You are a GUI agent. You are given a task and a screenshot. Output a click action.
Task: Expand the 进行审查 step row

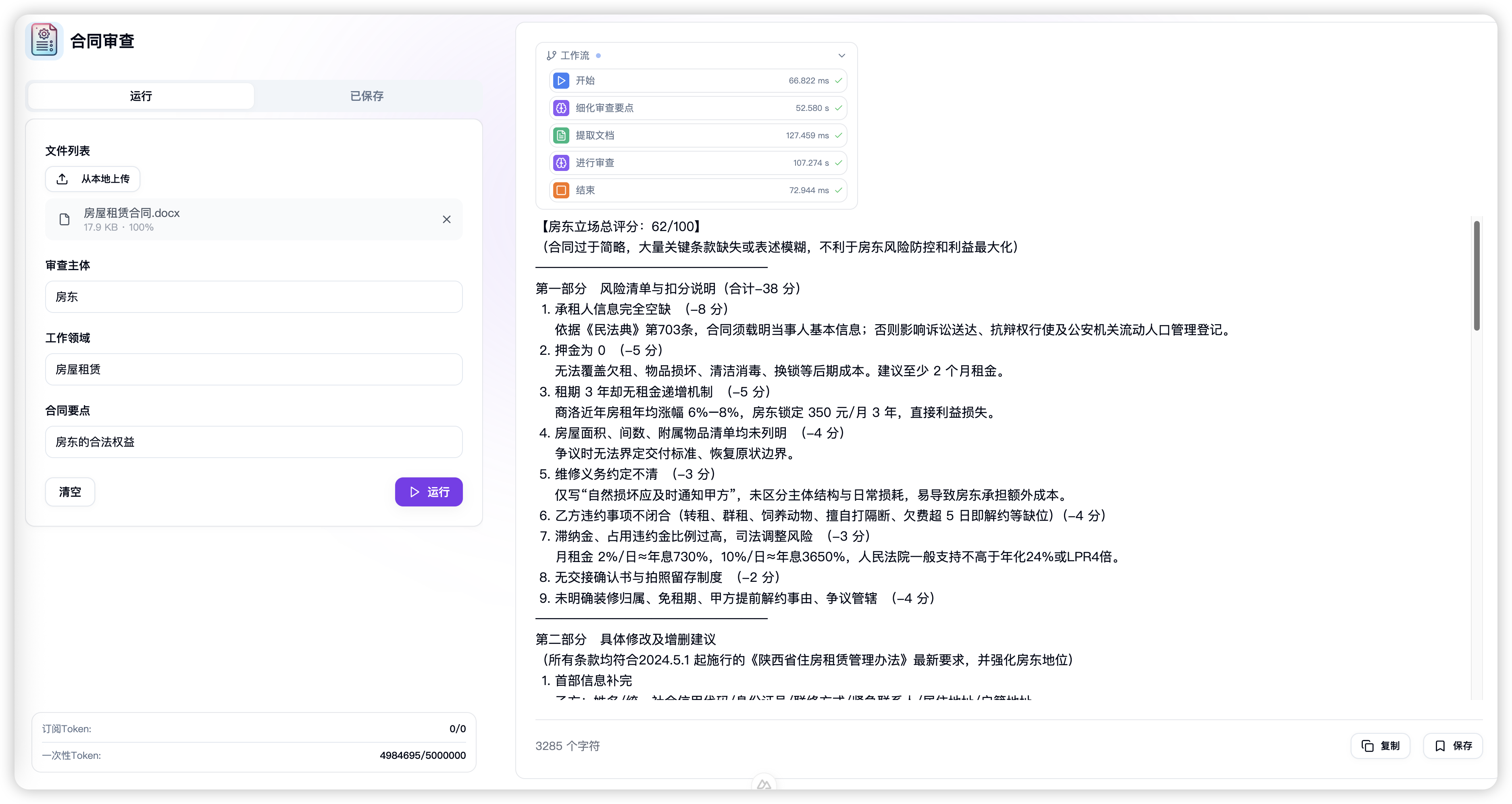click(x=697, y=162)
